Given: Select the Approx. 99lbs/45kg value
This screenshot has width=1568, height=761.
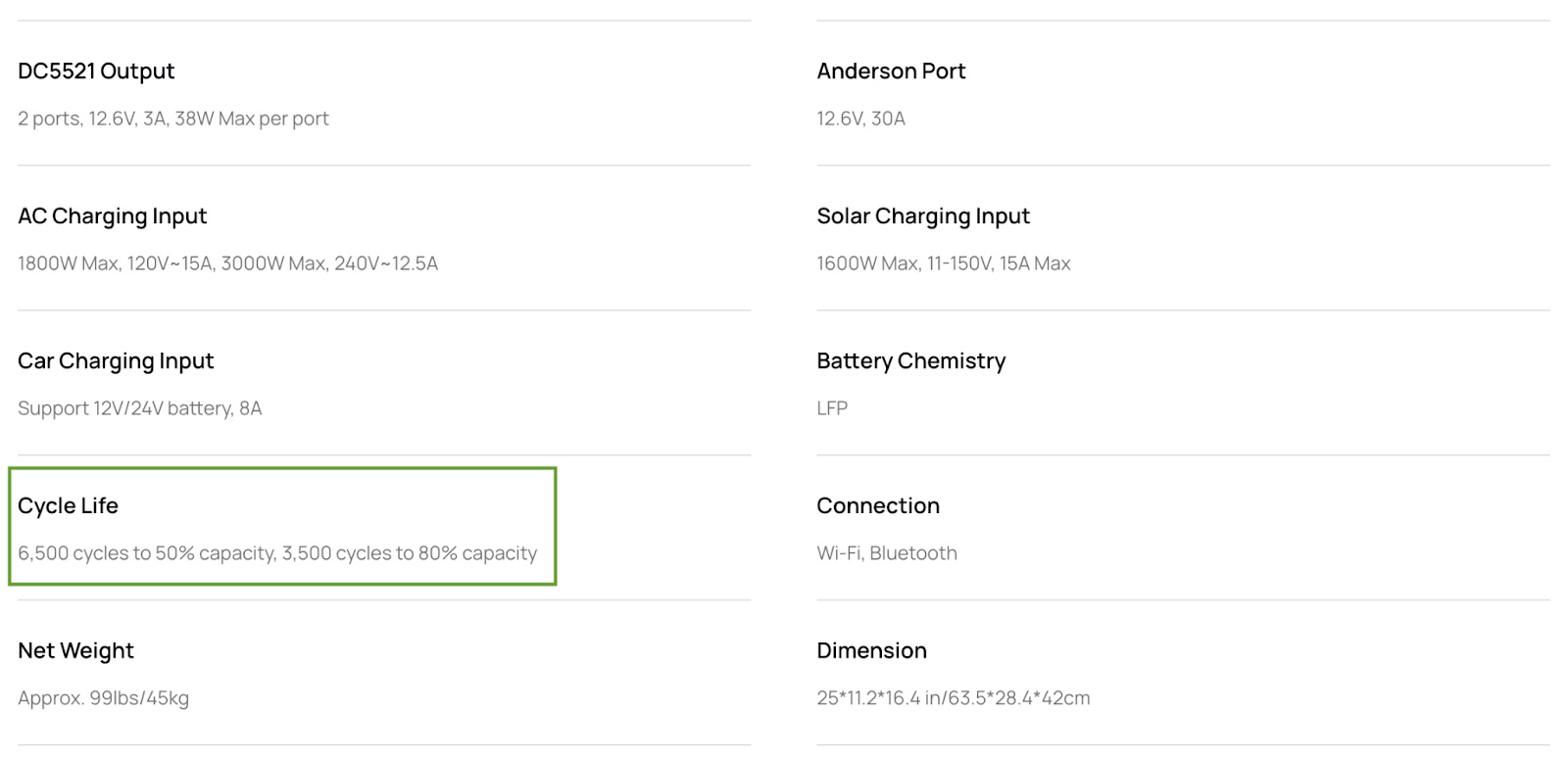Looking at the screenshot, I should coord(103,698).
